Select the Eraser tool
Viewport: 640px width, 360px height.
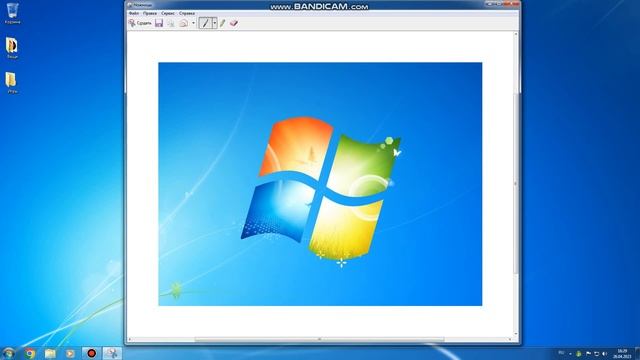(234, 23)
